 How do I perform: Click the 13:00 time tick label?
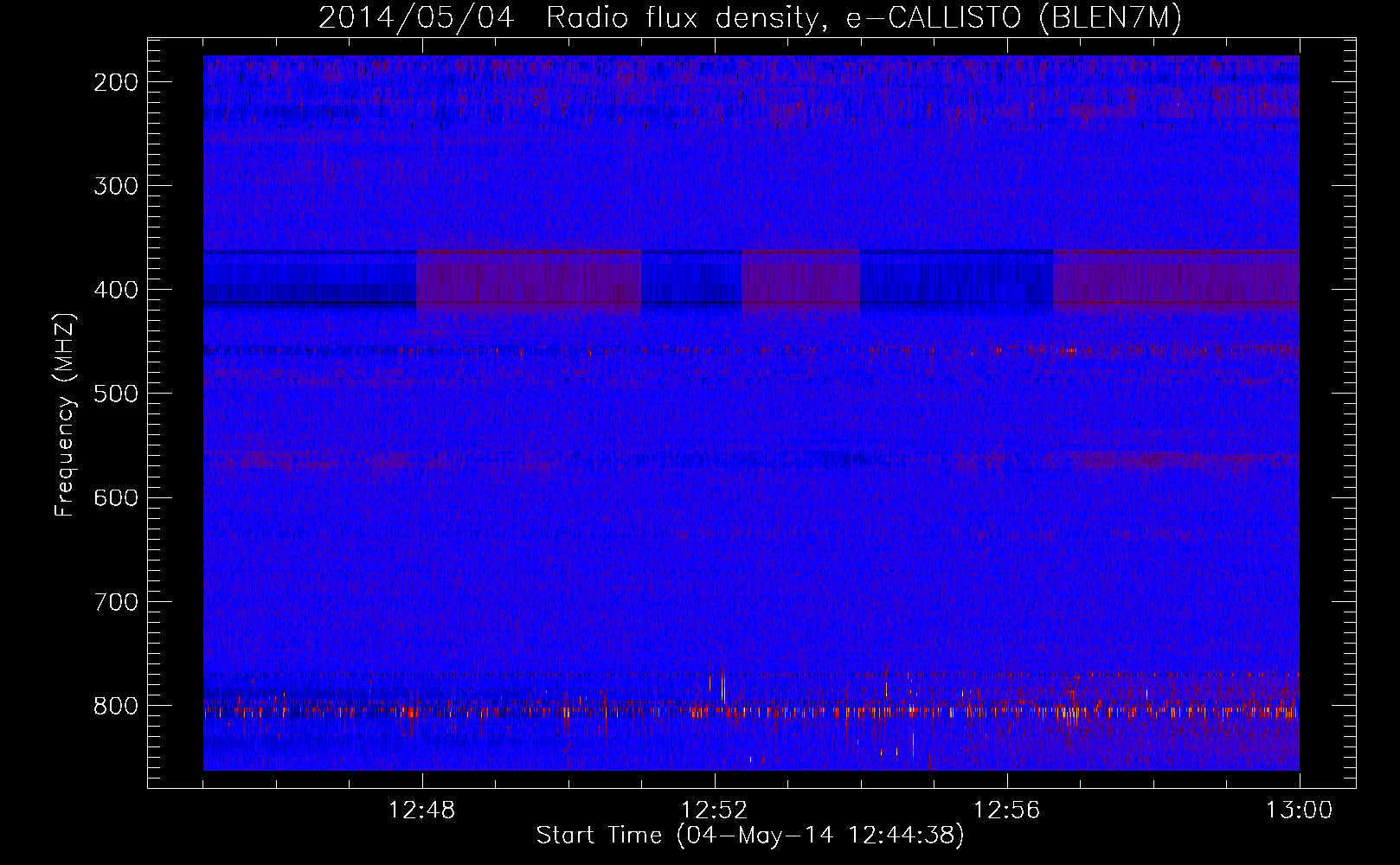1300,811
